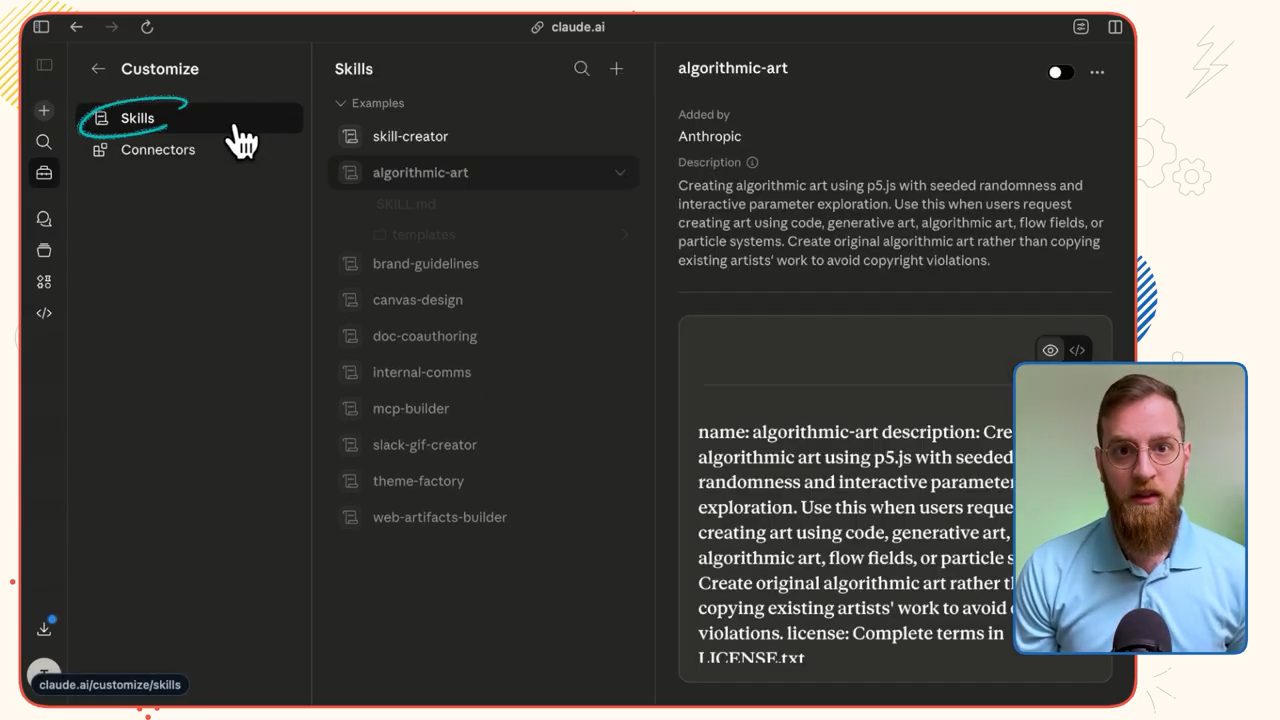The image size is (1280, 720).
Task: Open the theme-factory skill
Action: tap(483, 481)
